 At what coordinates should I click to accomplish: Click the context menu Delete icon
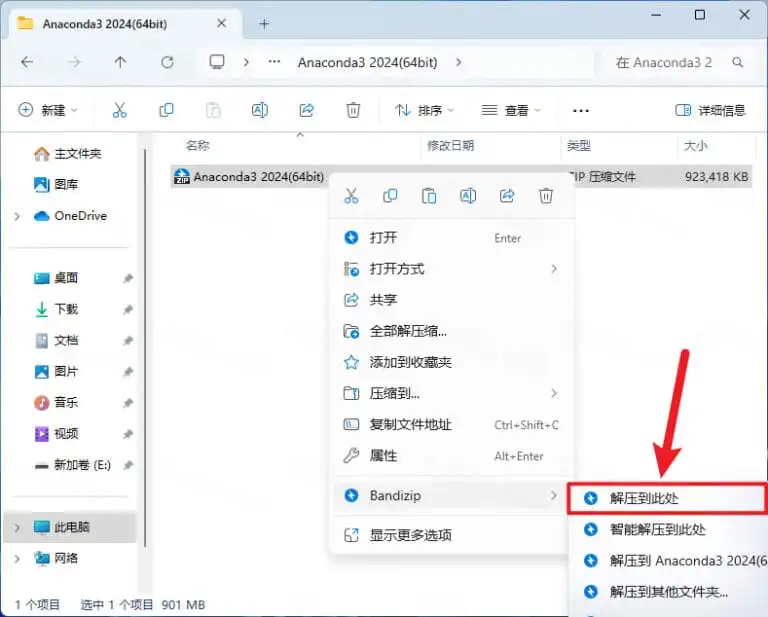[x=546, y=196]
